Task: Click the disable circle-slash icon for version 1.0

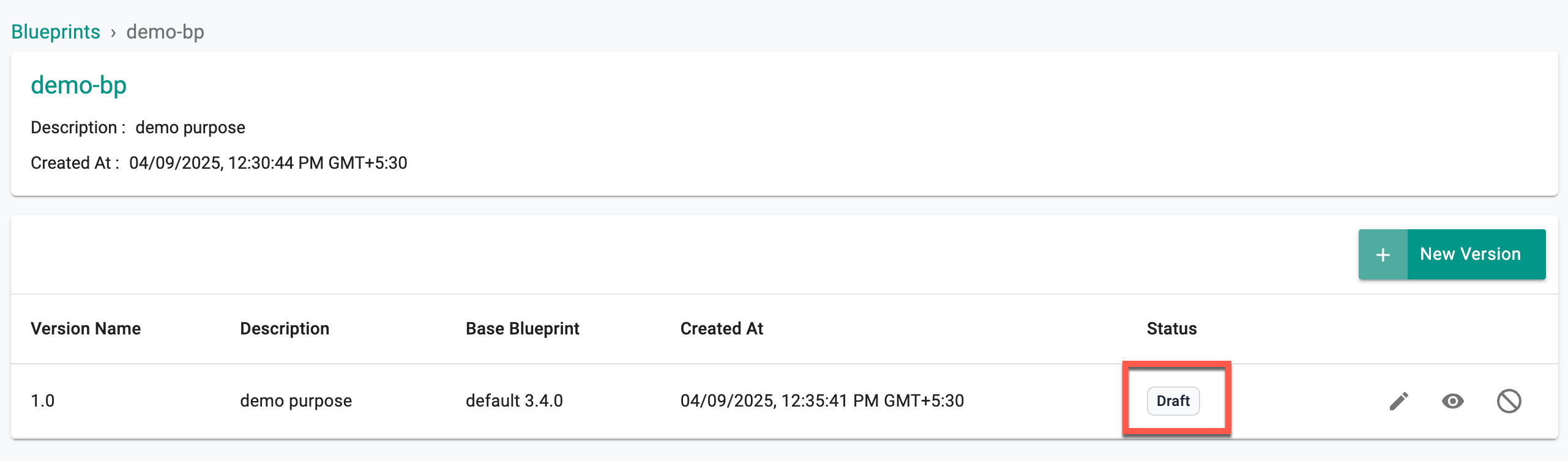Action: 1509,401
